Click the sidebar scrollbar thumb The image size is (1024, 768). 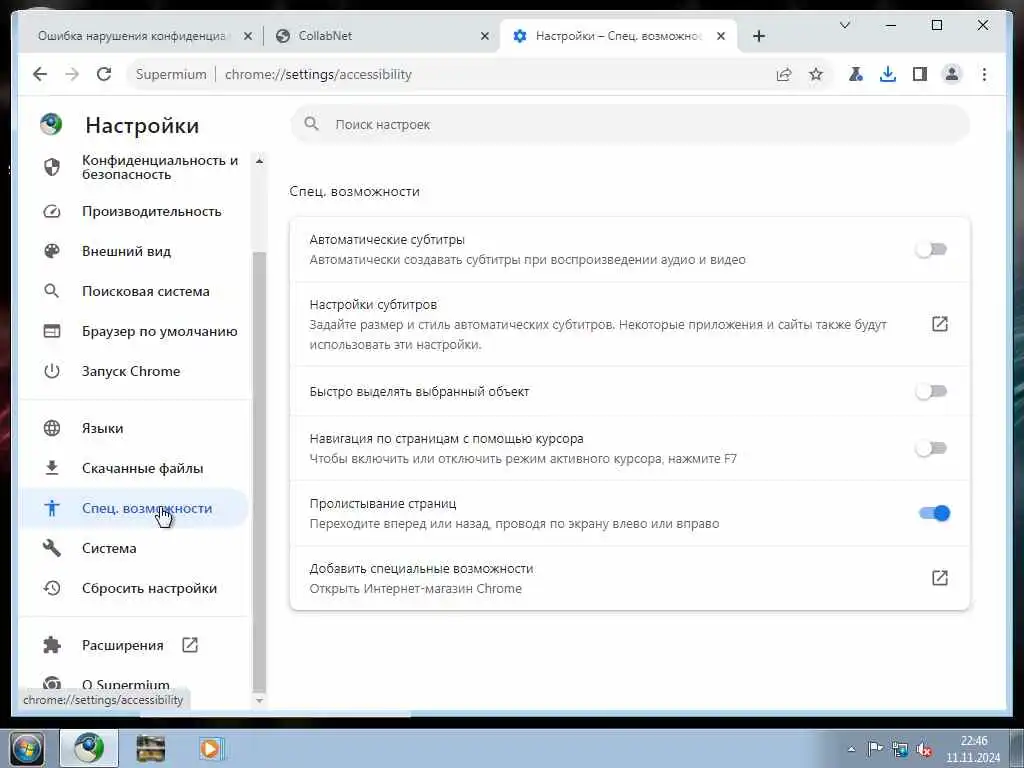pos(259,471)
